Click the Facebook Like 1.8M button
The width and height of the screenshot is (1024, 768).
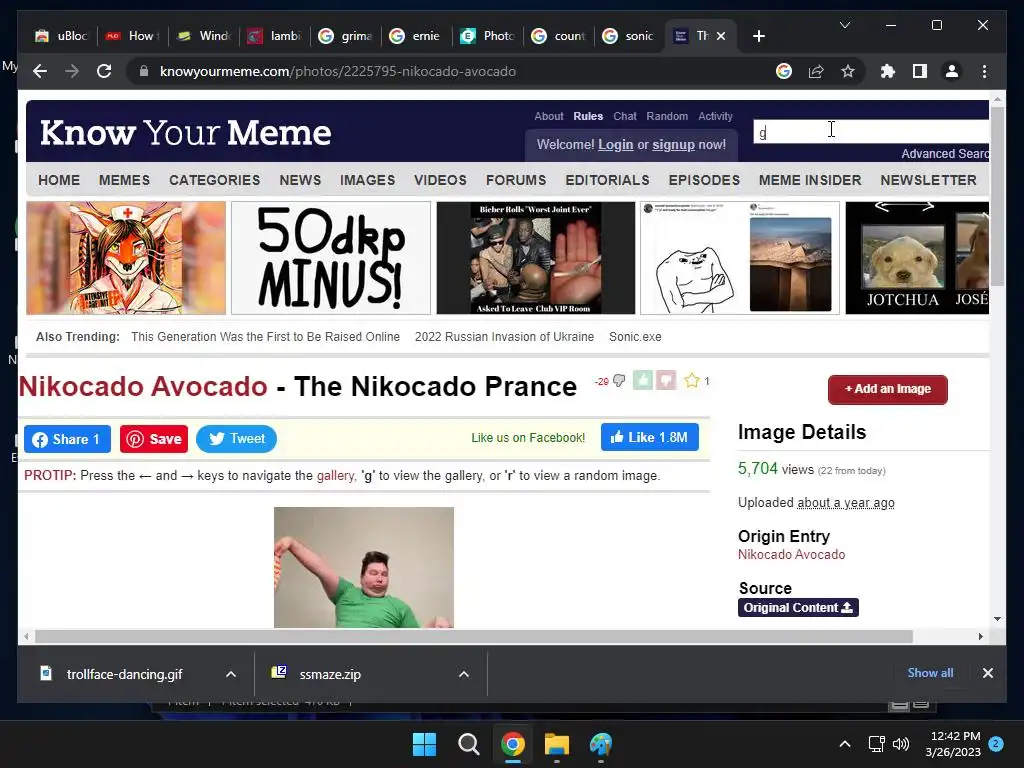tap(650, 438)
